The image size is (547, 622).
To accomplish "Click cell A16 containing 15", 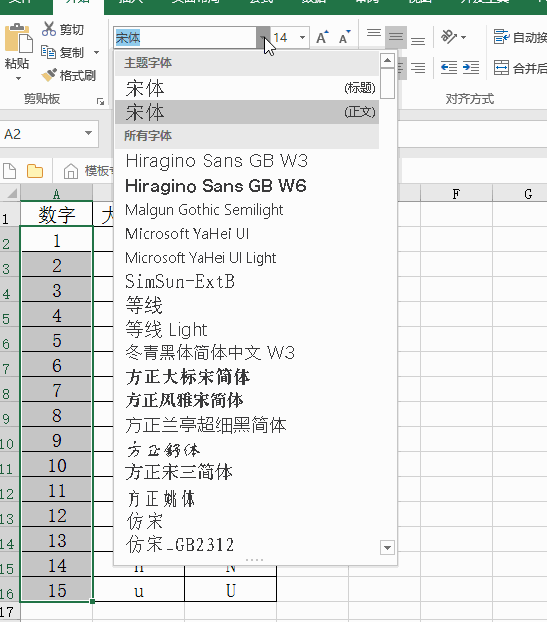I will coord(57,590).
